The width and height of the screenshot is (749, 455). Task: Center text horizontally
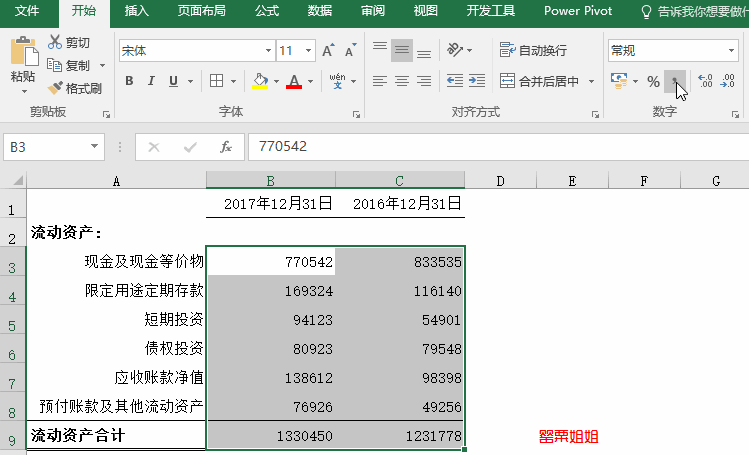pyautogui.click(x=402, y=81)
